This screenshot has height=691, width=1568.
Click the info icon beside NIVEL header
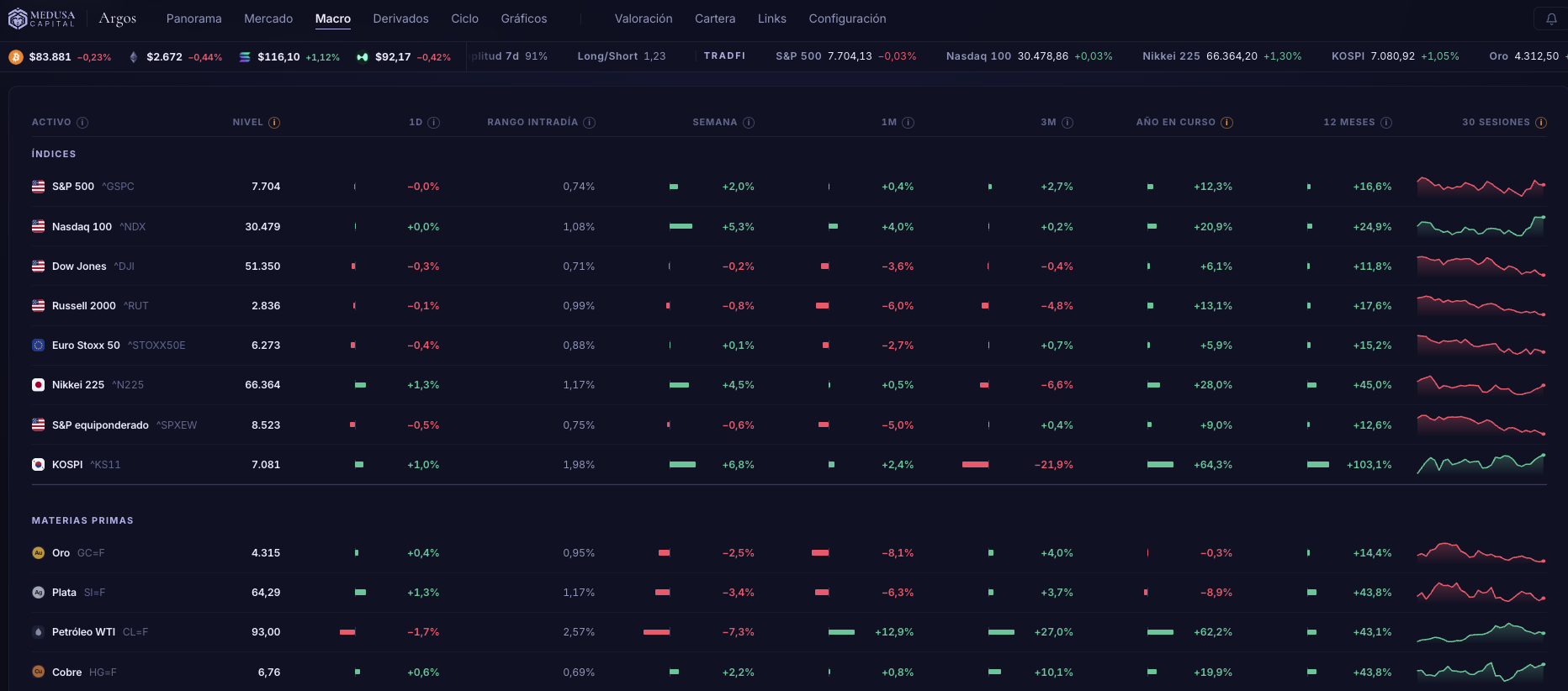tap(274, 123)
